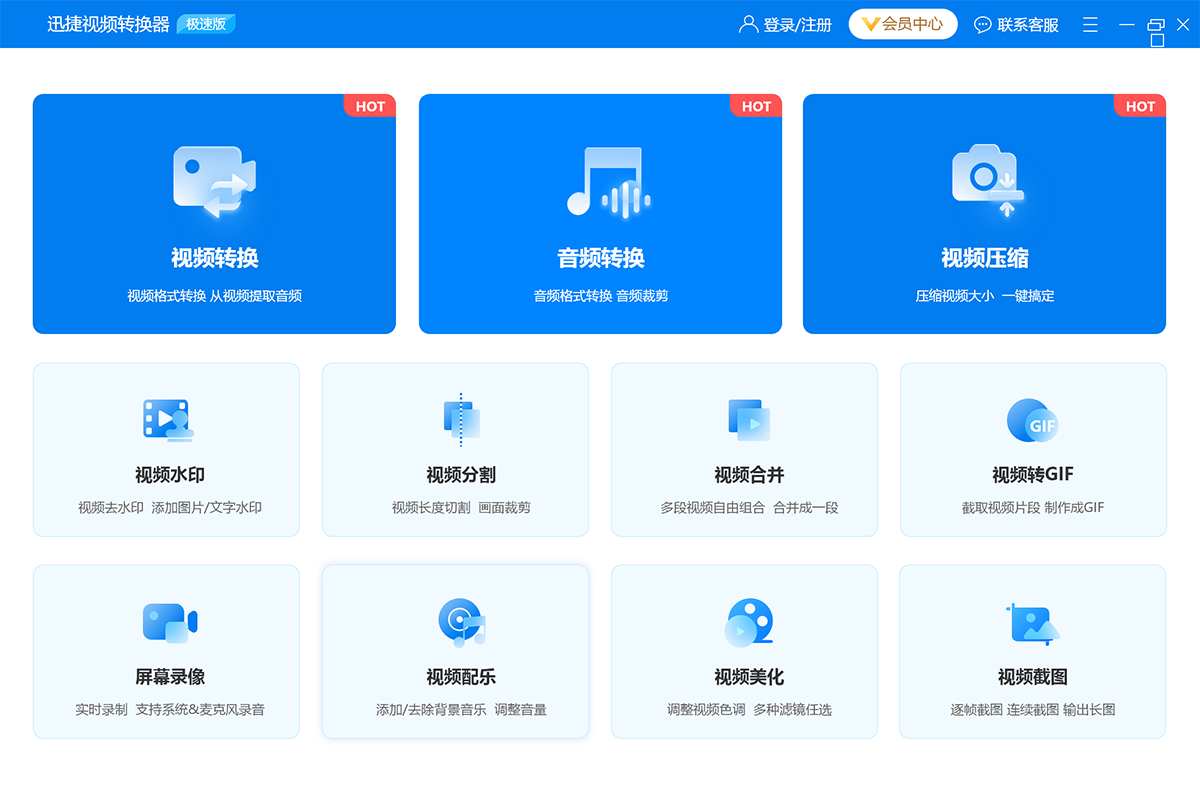The image size is (1200, 786).
Task: Click 逐帧截图 连续截图 输出长图 text
Action: tap(1033, 710)
